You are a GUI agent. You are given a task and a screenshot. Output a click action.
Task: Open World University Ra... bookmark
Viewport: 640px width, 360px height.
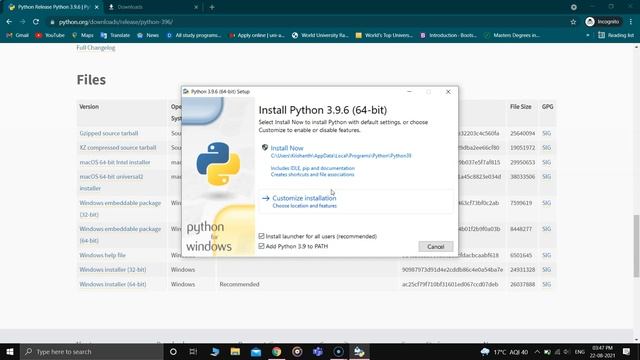coord(320,36)
